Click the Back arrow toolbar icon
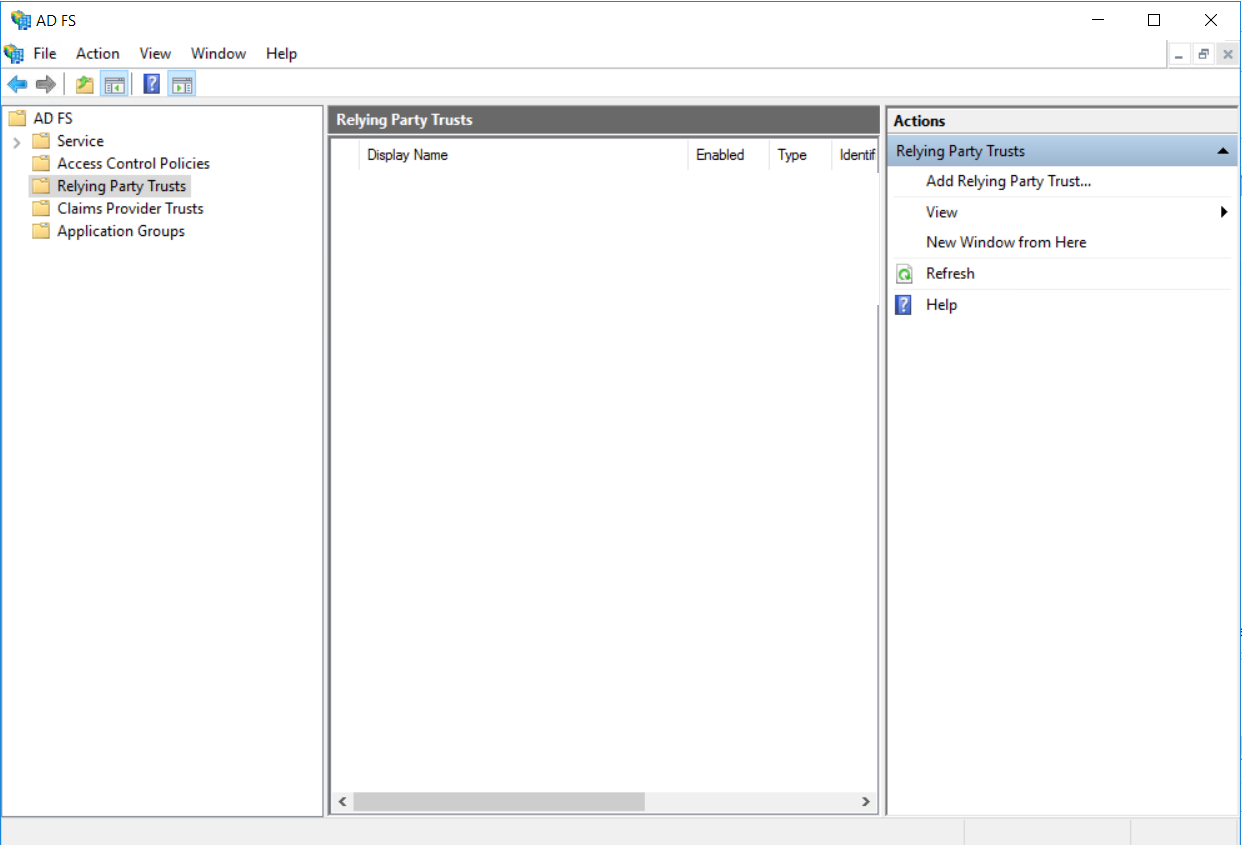The image size is (1242, 845). tap(17, 85)
